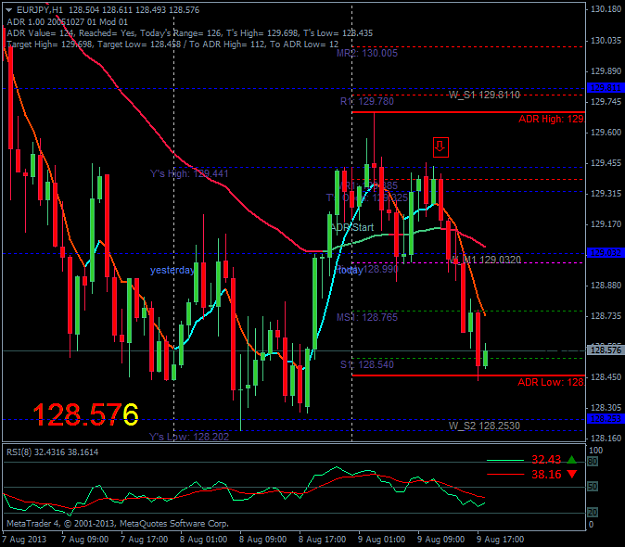Select the ADR Low label in red

[550, 382]
